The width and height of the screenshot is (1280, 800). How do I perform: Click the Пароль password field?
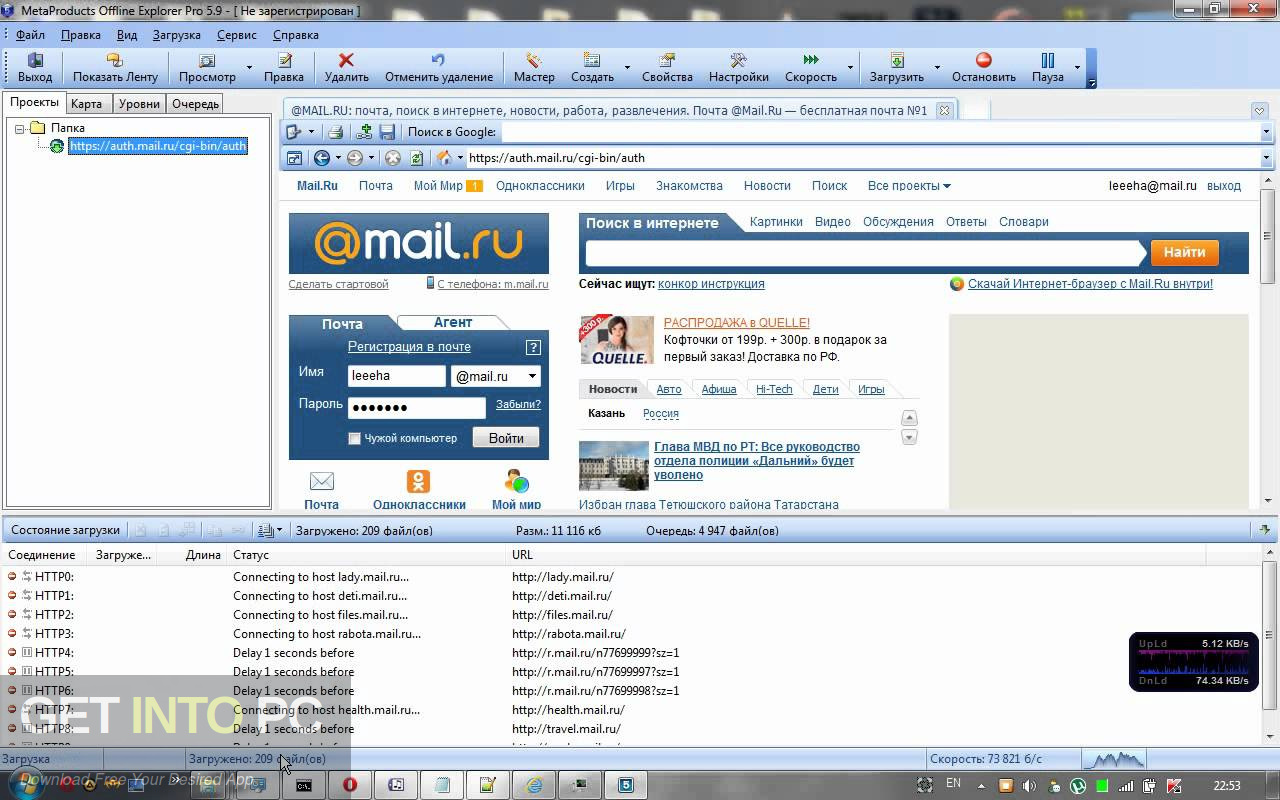417,407
